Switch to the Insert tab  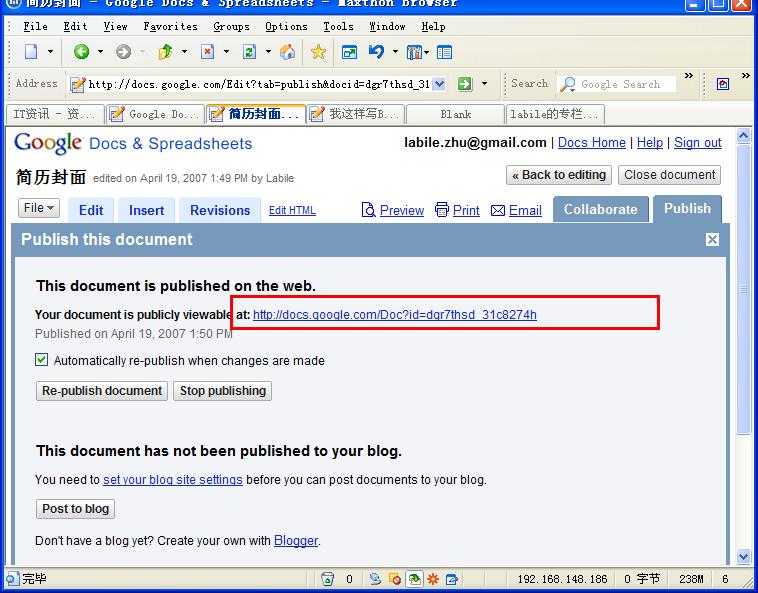tap(146, 210)
